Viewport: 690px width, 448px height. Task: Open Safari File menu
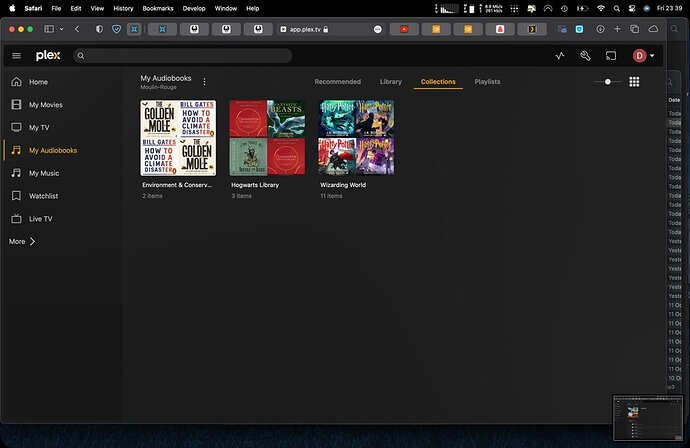tap(56, 8)
